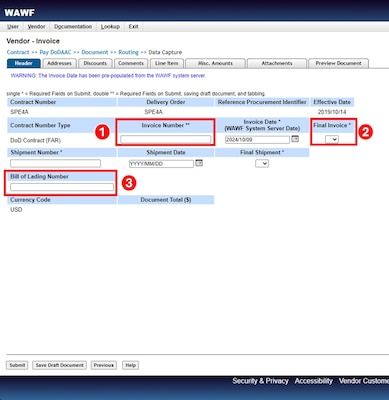Open the Security & Privacy footer link

pos(260,381)
